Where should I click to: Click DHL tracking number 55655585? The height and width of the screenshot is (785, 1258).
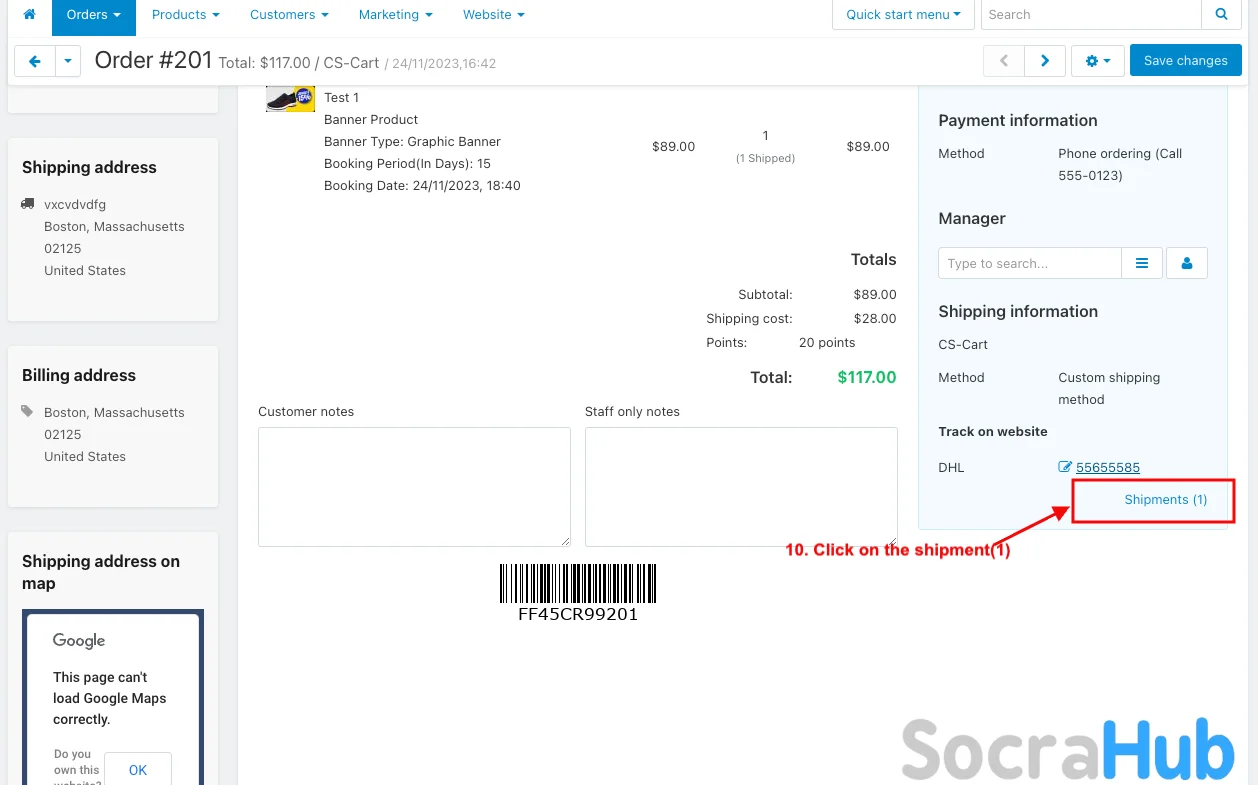[1107, 467]
